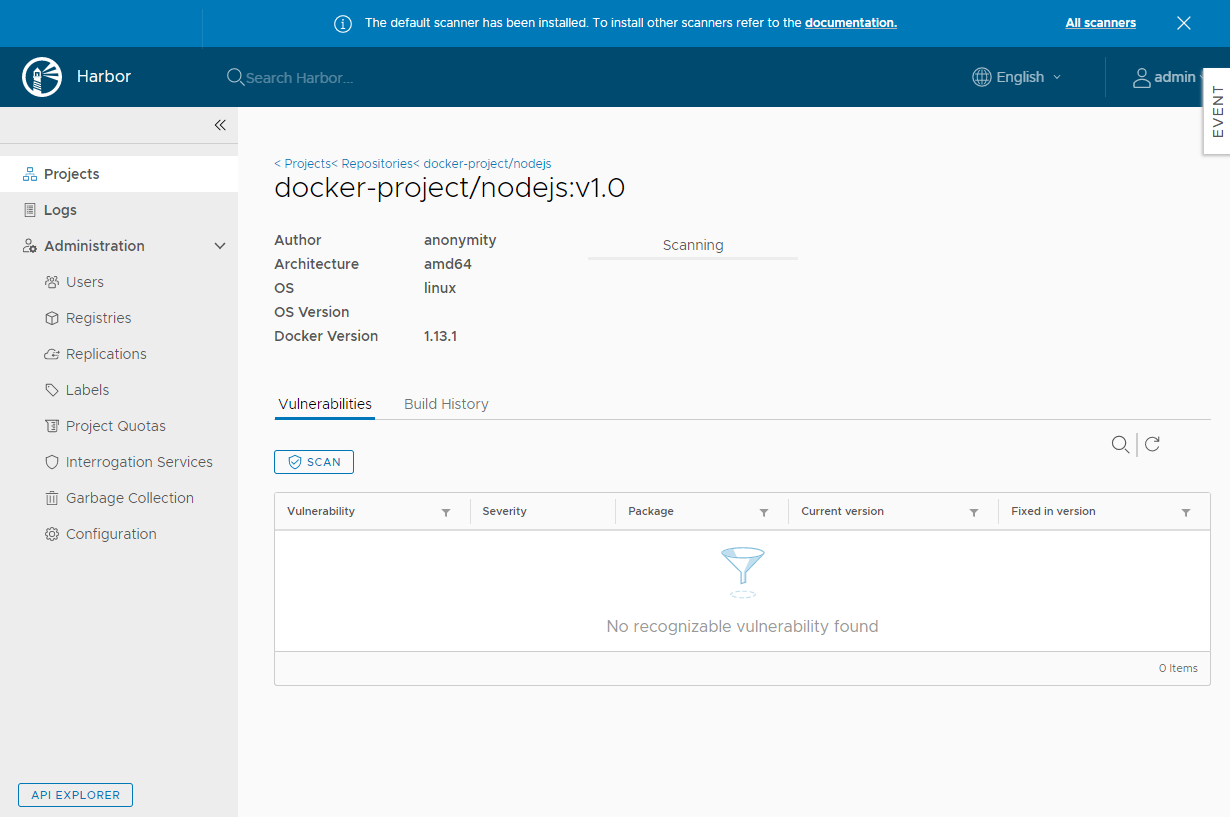Click the 'anonymity' author value
This screenshot has height=817, width=1230.
(x=460, y=240)
